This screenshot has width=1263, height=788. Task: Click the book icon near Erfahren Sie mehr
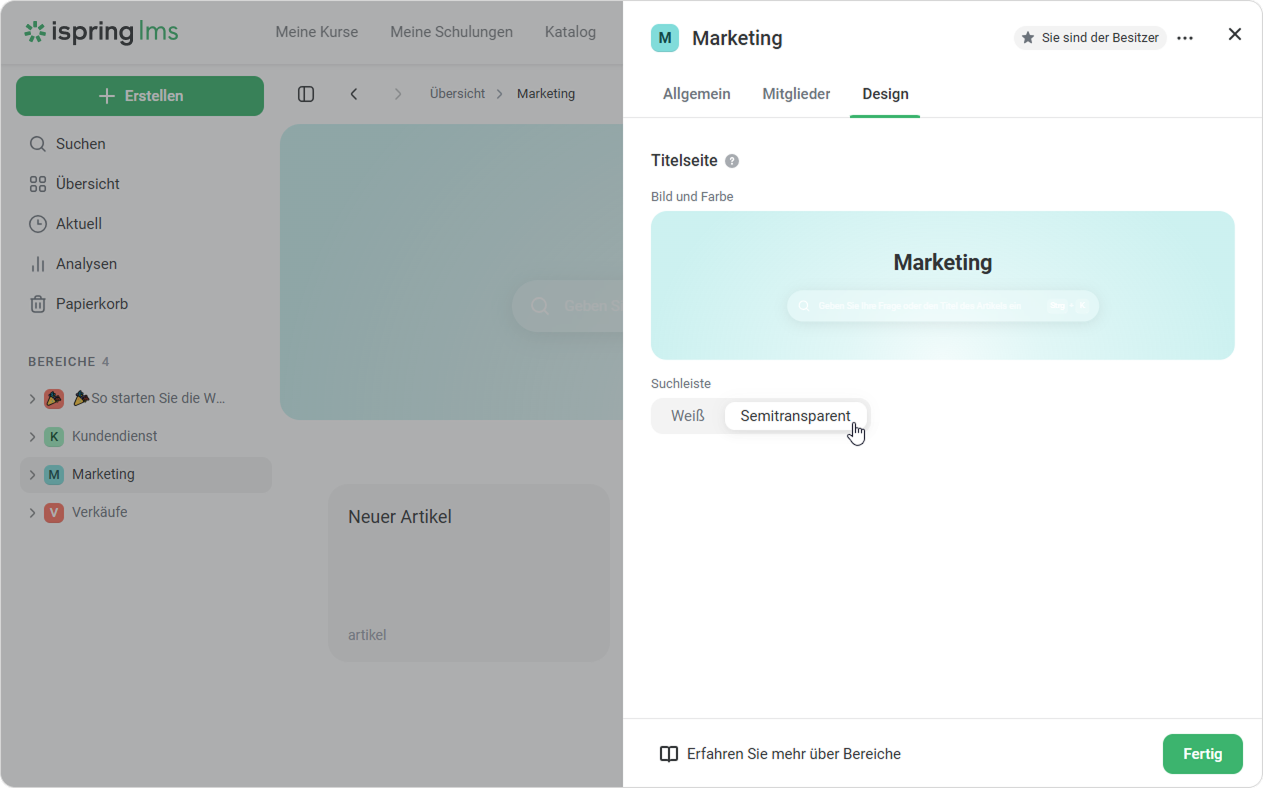(x=669, y=754)
